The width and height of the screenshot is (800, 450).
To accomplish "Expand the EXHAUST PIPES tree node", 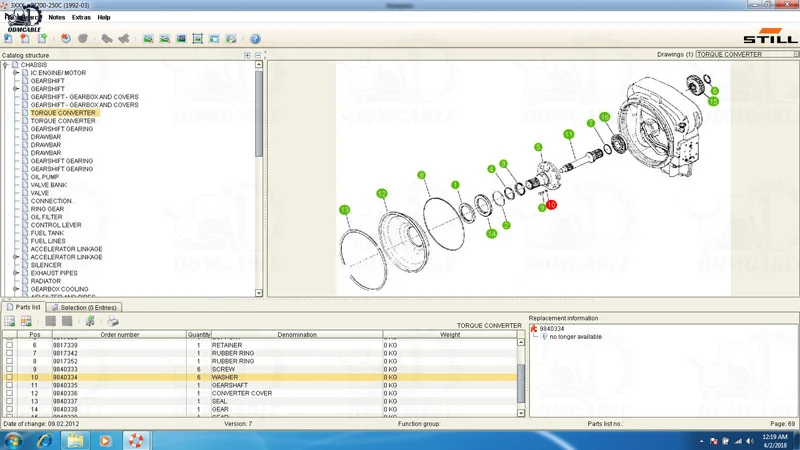I will (x=16, y=273).
